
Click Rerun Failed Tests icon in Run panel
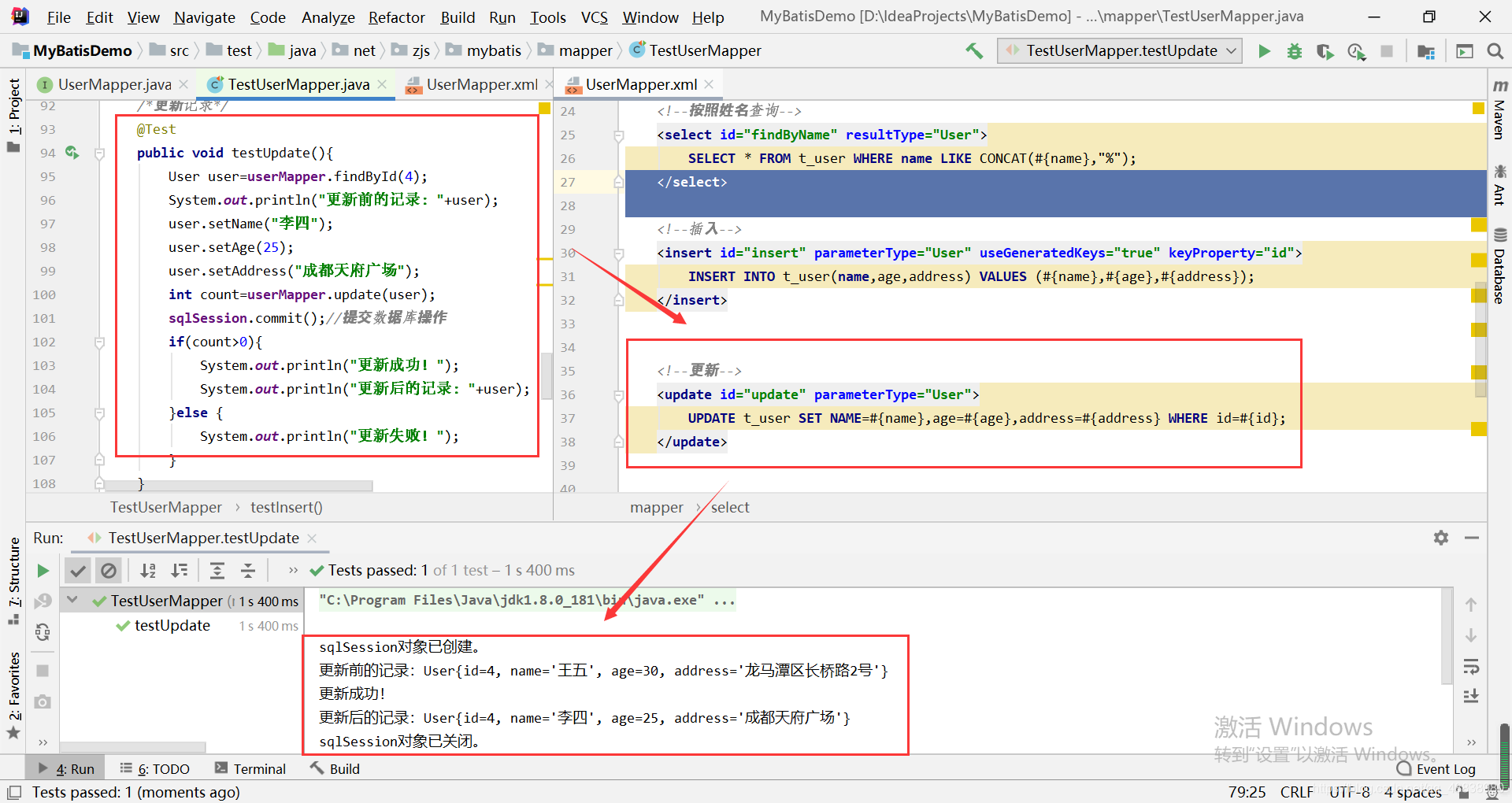click(x=43, y=601)
